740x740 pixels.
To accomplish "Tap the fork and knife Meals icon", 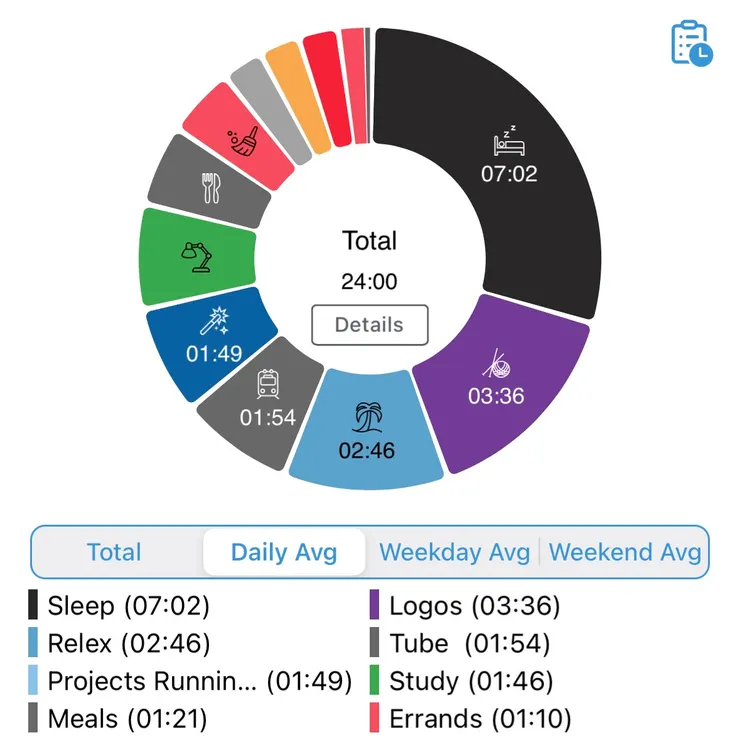I will tap(211, 188).
